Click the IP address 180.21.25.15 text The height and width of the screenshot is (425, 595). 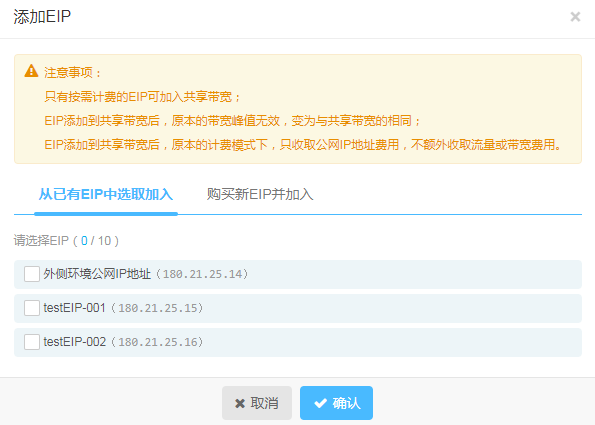coord(158,308)
